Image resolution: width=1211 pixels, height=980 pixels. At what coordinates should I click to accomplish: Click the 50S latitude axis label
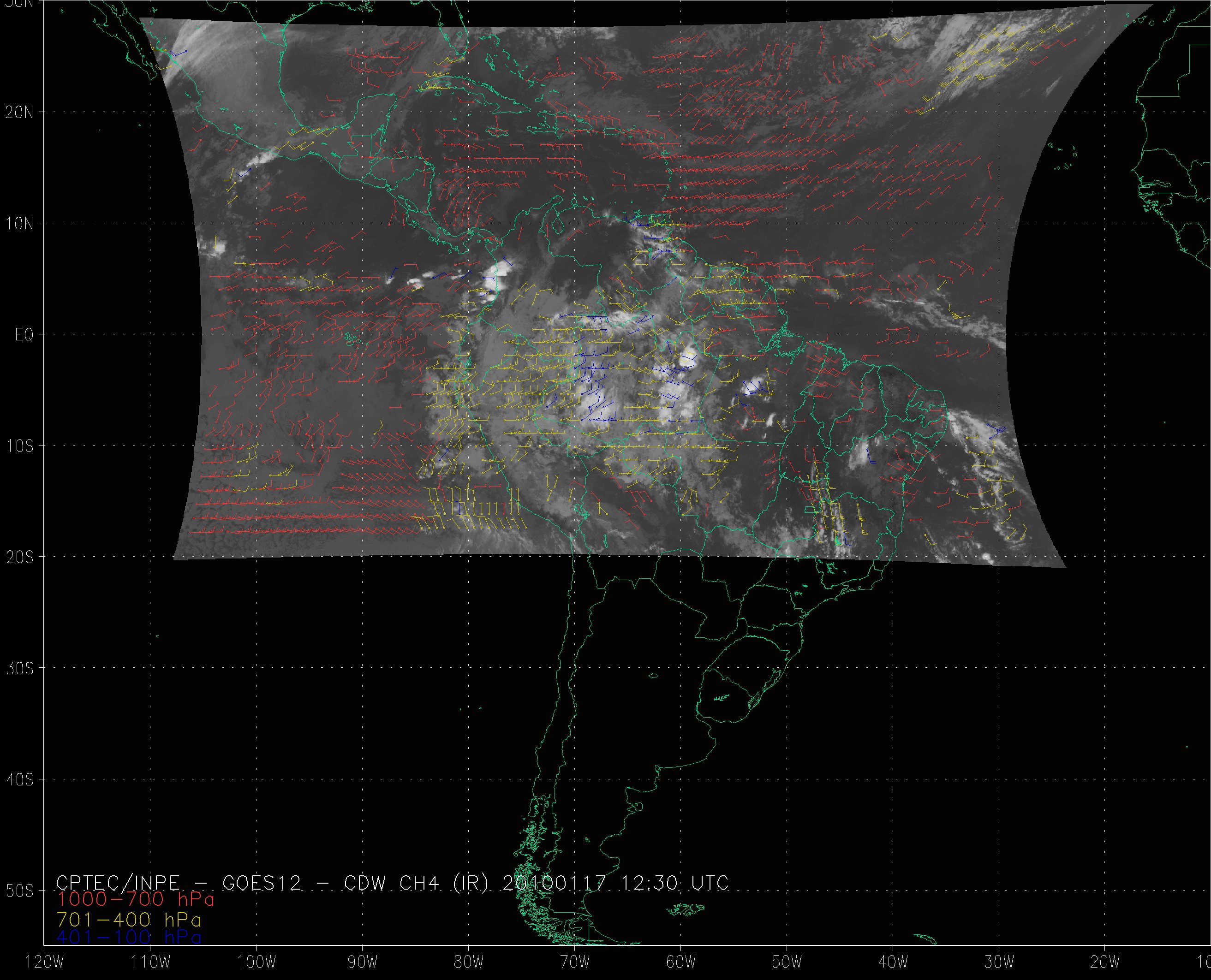[20, 891]
